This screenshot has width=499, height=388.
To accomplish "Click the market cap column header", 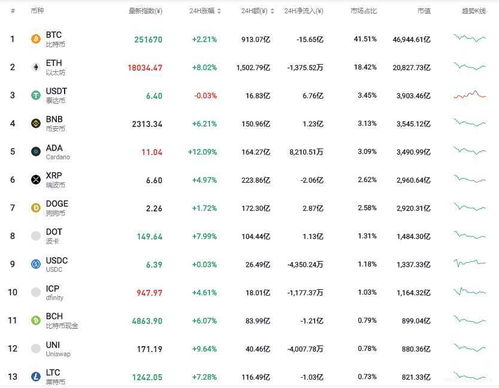I will 424,11.
